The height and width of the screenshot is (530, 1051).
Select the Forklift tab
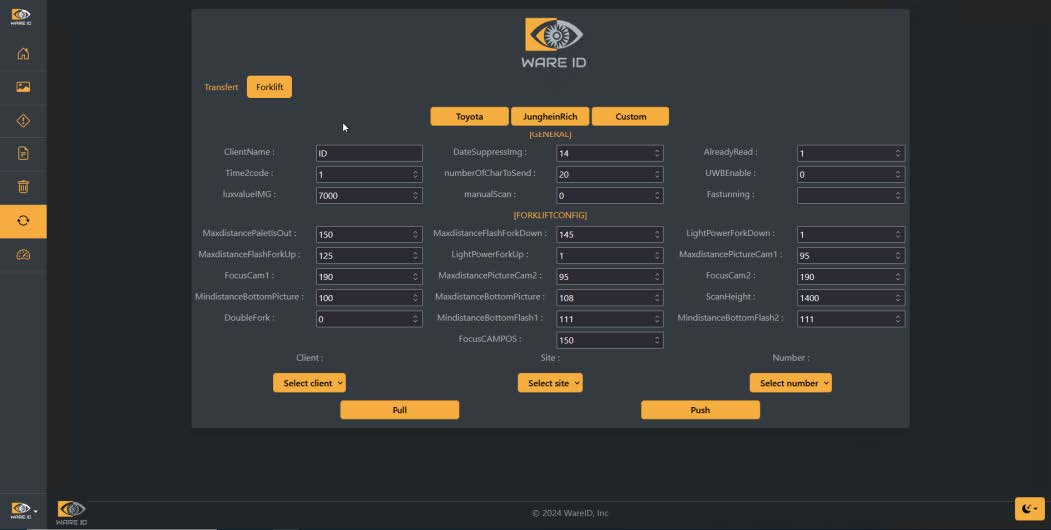click(269, 87)
